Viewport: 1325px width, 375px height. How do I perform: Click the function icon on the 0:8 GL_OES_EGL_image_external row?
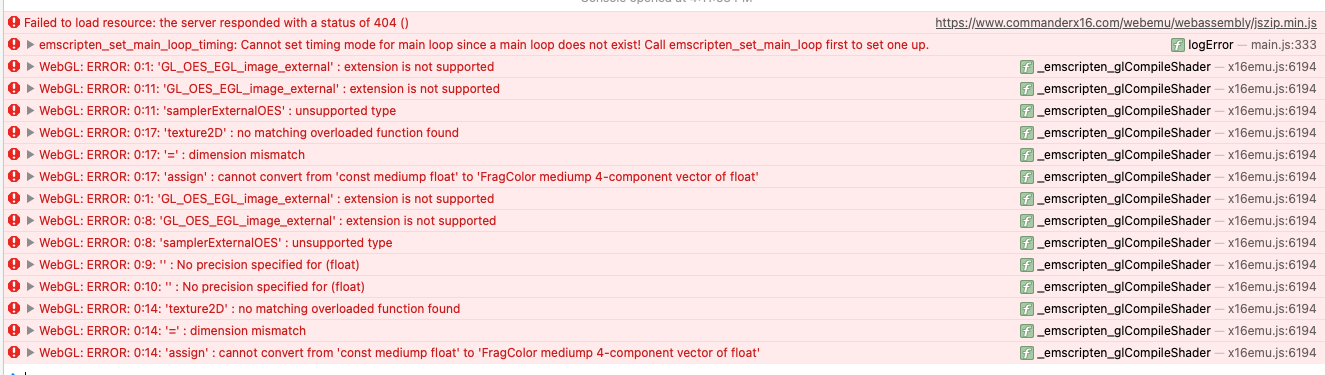click(x=1027, y=221)
